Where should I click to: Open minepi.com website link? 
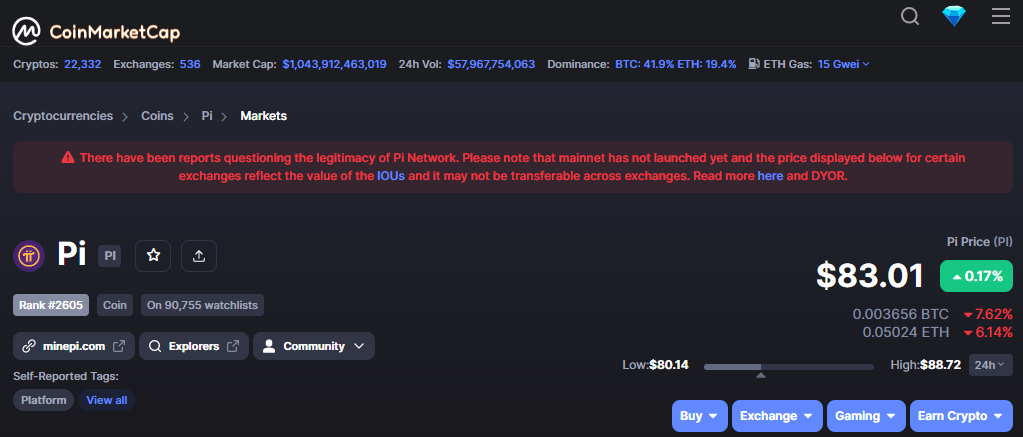[x=74, y=346]
